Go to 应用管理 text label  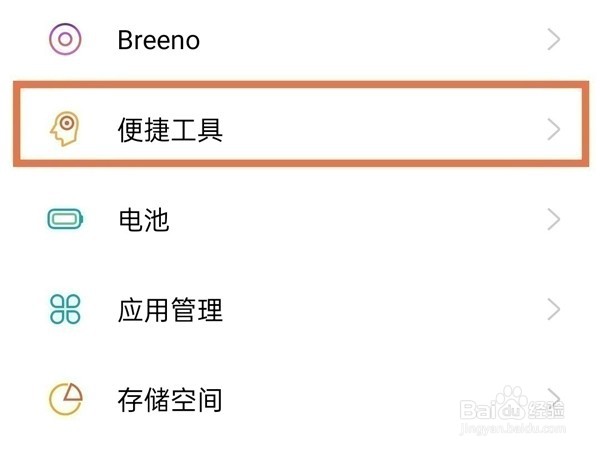pyautogui.click(x=170, y=310)
